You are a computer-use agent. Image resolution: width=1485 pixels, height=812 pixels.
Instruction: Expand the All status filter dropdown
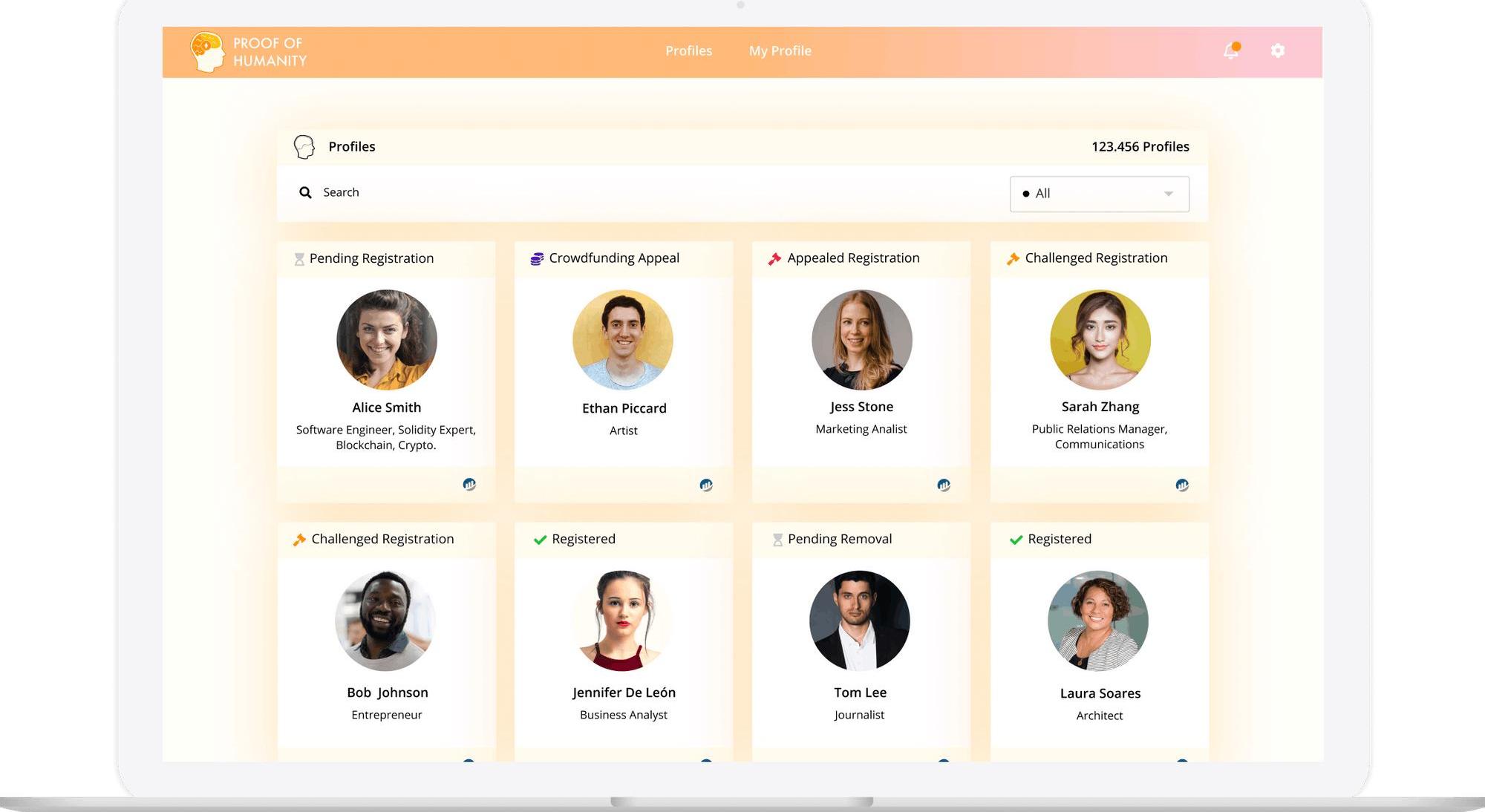pyautogui.click(x=1098, y=194)
